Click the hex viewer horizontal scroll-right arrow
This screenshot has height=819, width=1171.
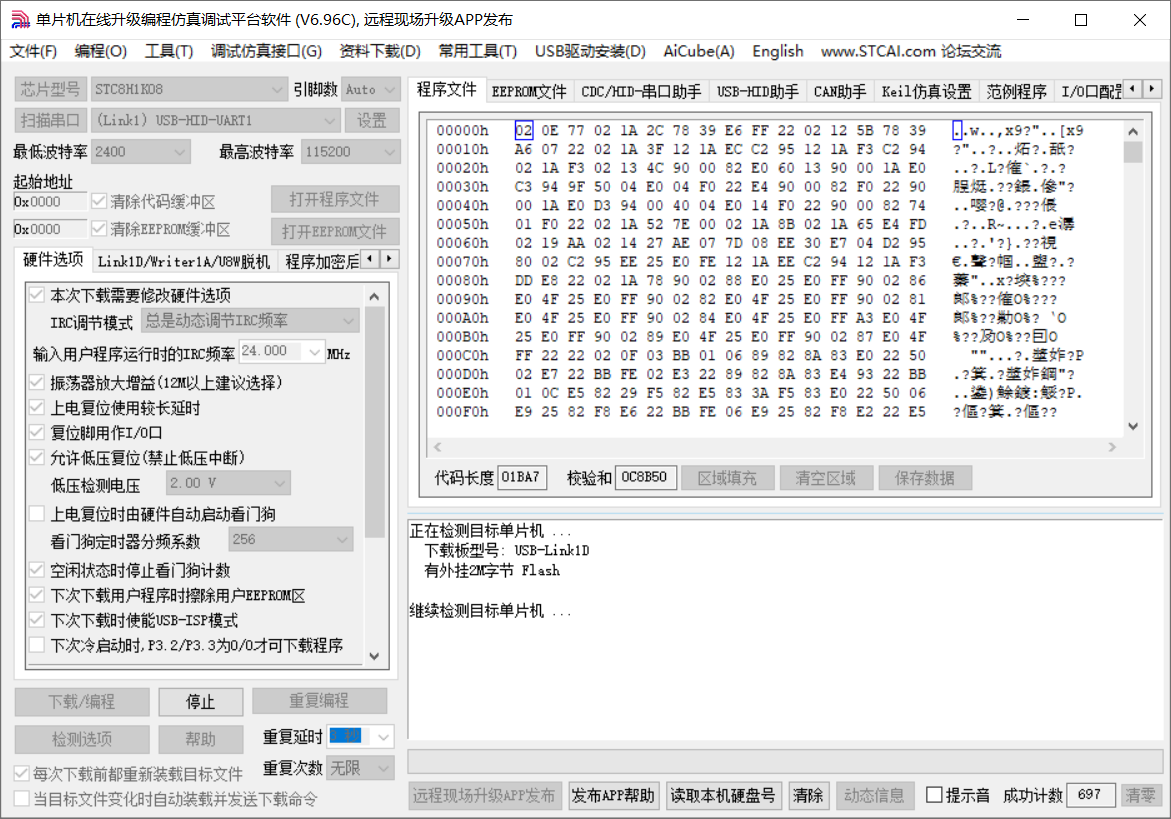point(1114,447)
